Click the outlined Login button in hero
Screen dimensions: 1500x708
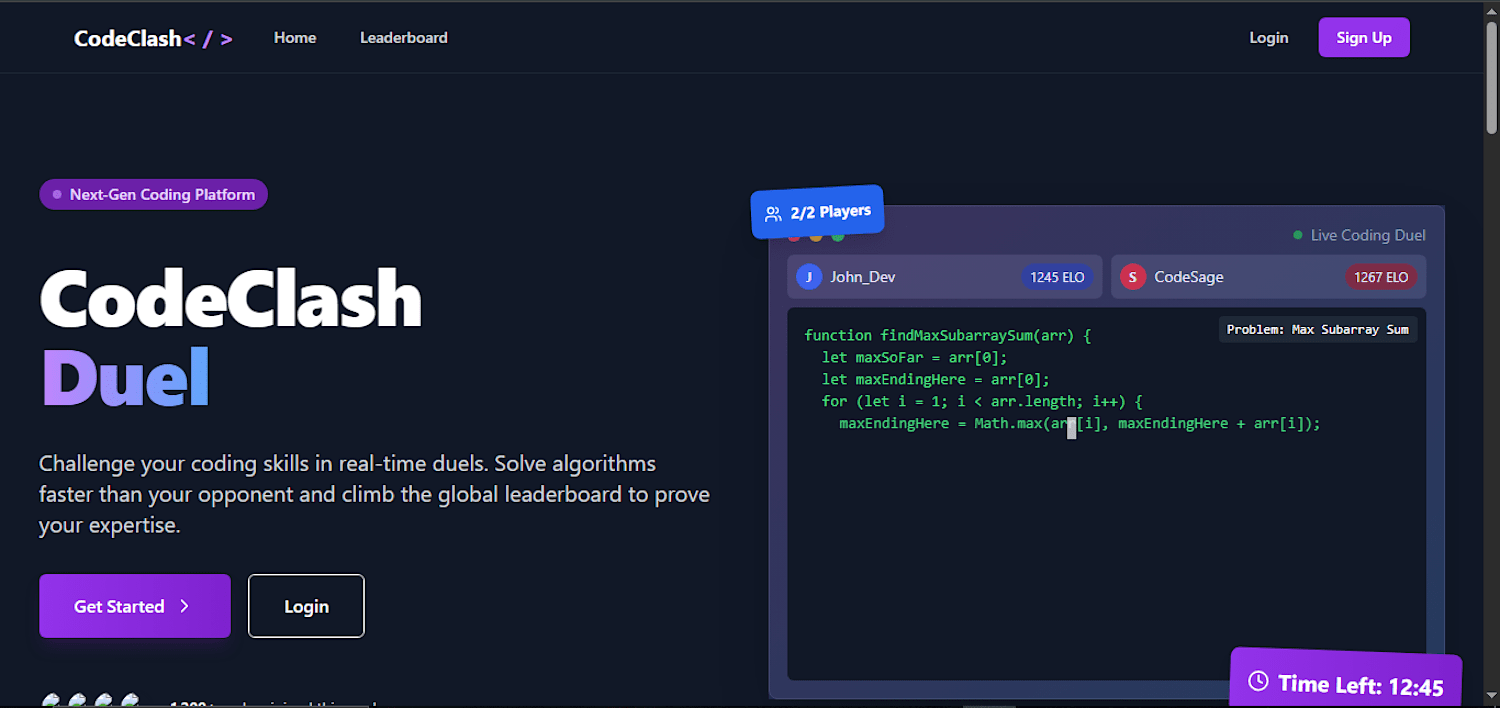(306, 606)
